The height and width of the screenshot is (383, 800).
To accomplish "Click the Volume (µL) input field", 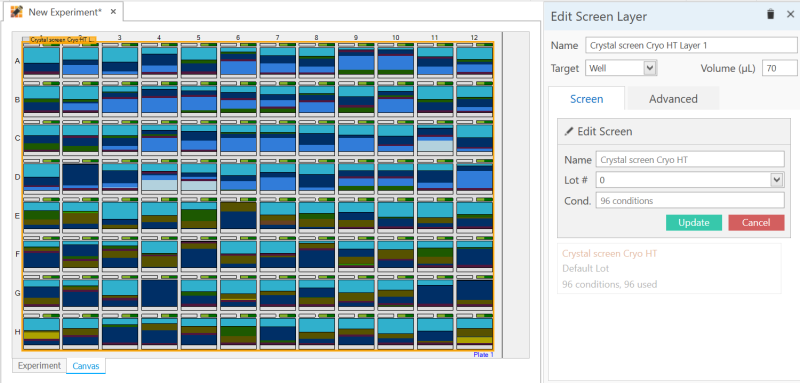I will [x=779, y=68].
